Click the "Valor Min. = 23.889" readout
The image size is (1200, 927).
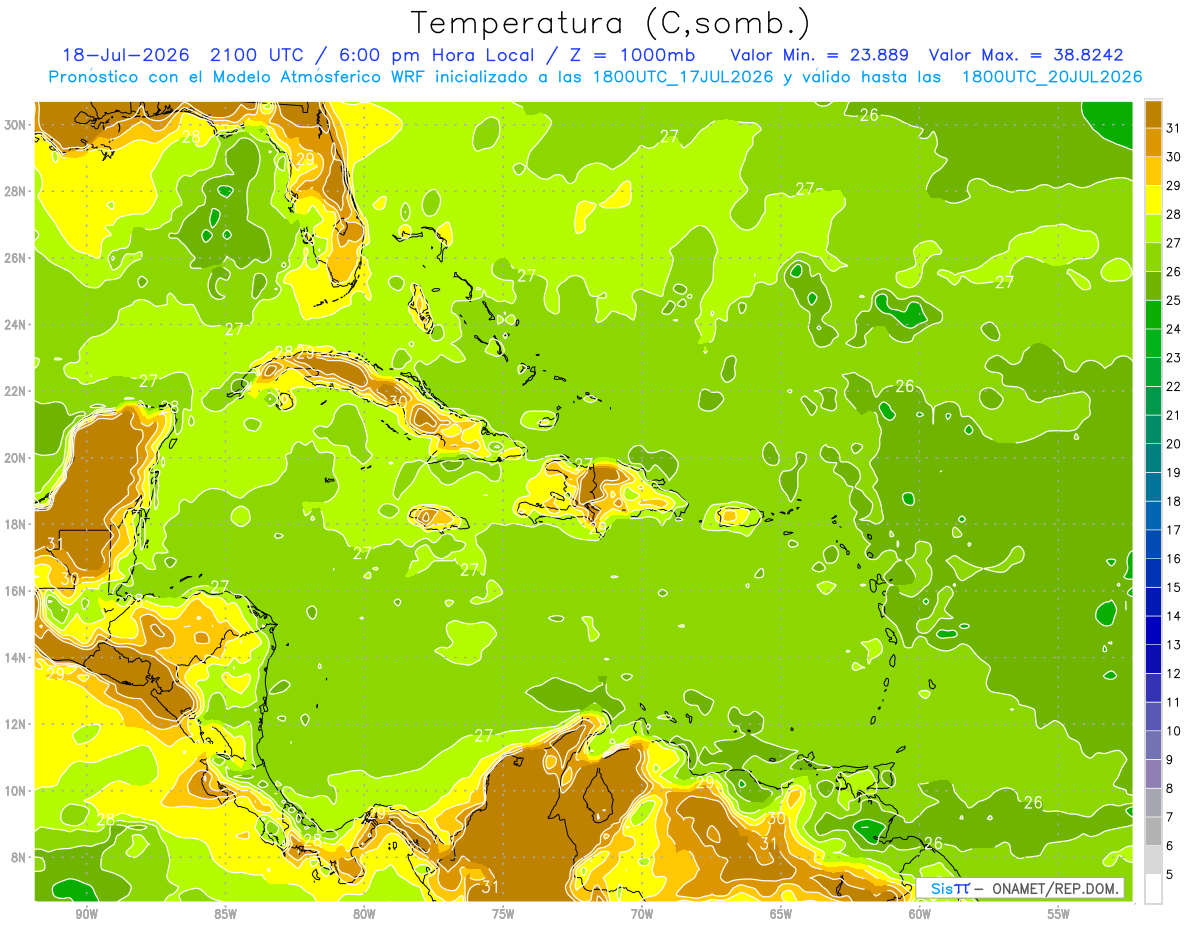coord(819,55)
